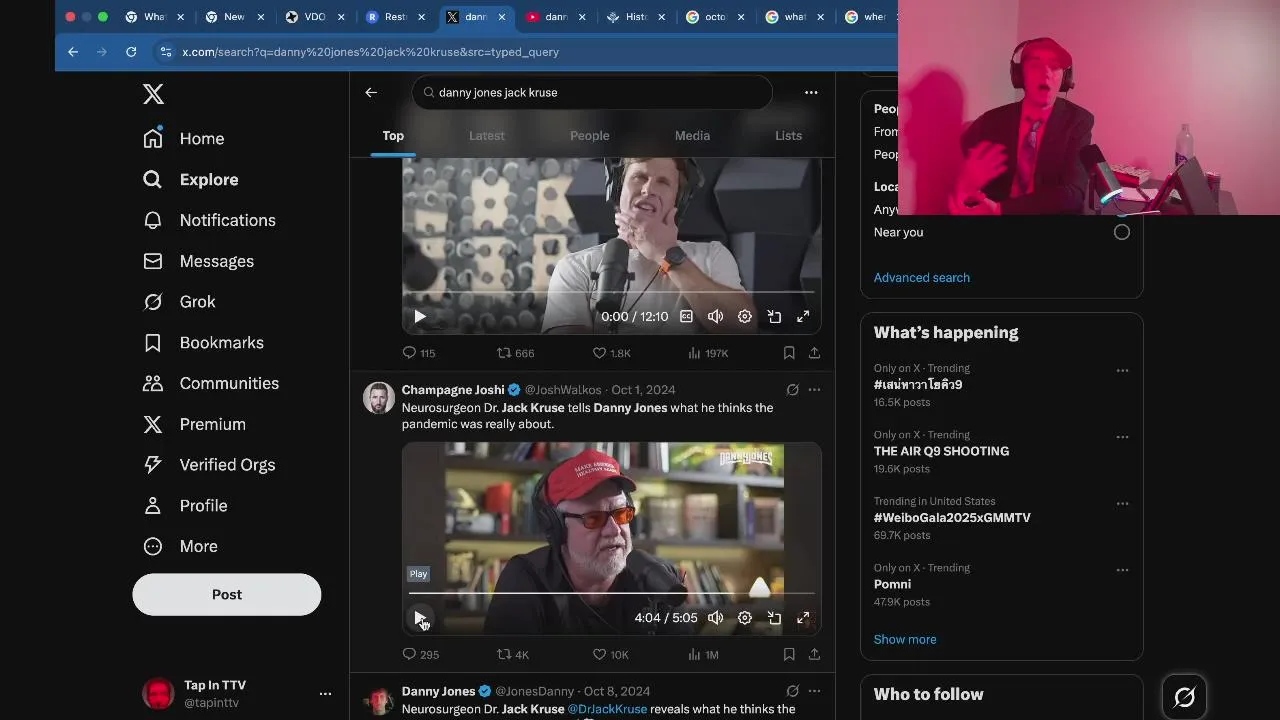Mute the 12:10 video
Viewport: 1280px width, 720px height.
(715, 316)
